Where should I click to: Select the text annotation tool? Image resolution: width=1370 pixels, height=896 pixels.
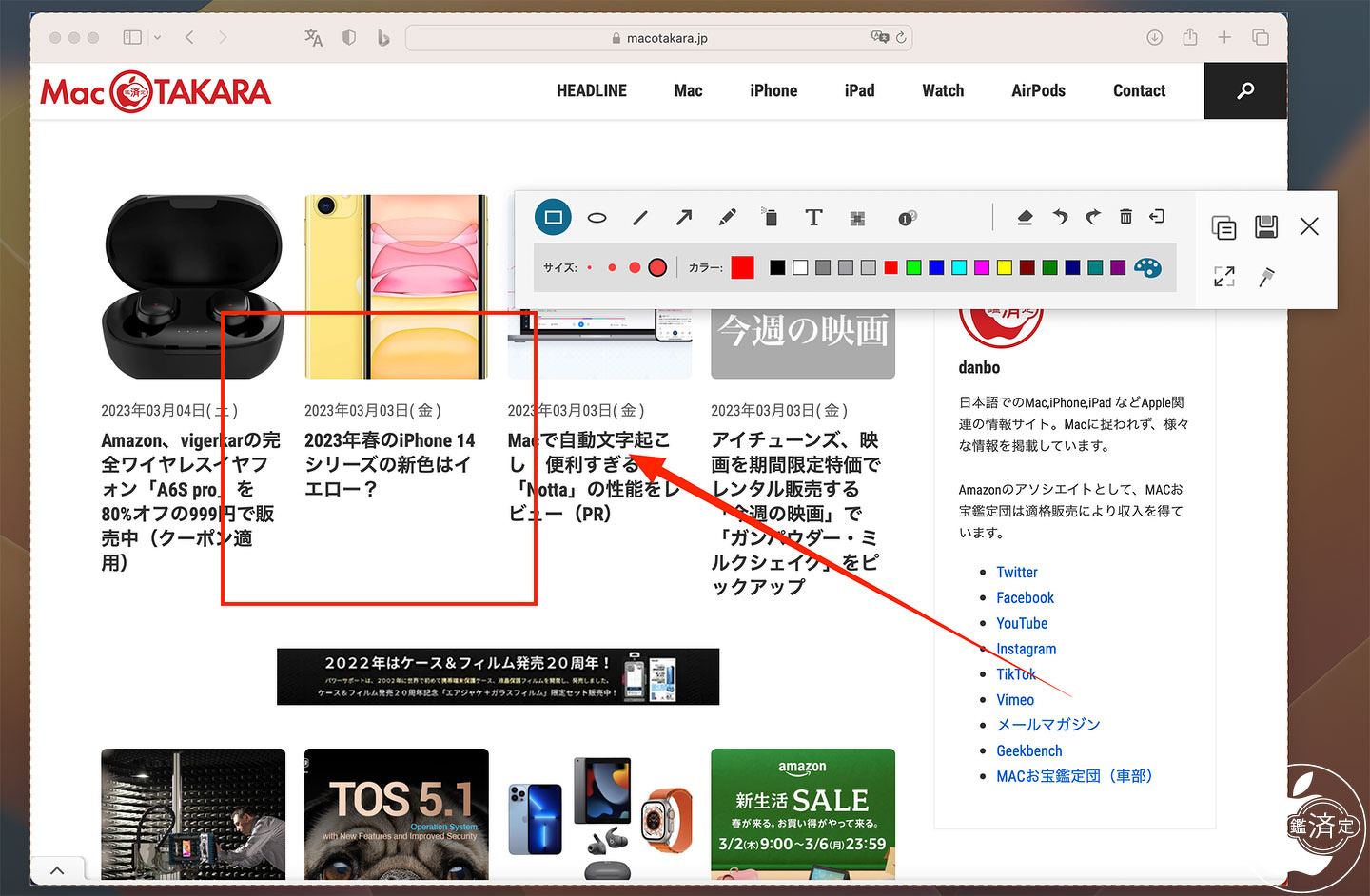(813, 218)
